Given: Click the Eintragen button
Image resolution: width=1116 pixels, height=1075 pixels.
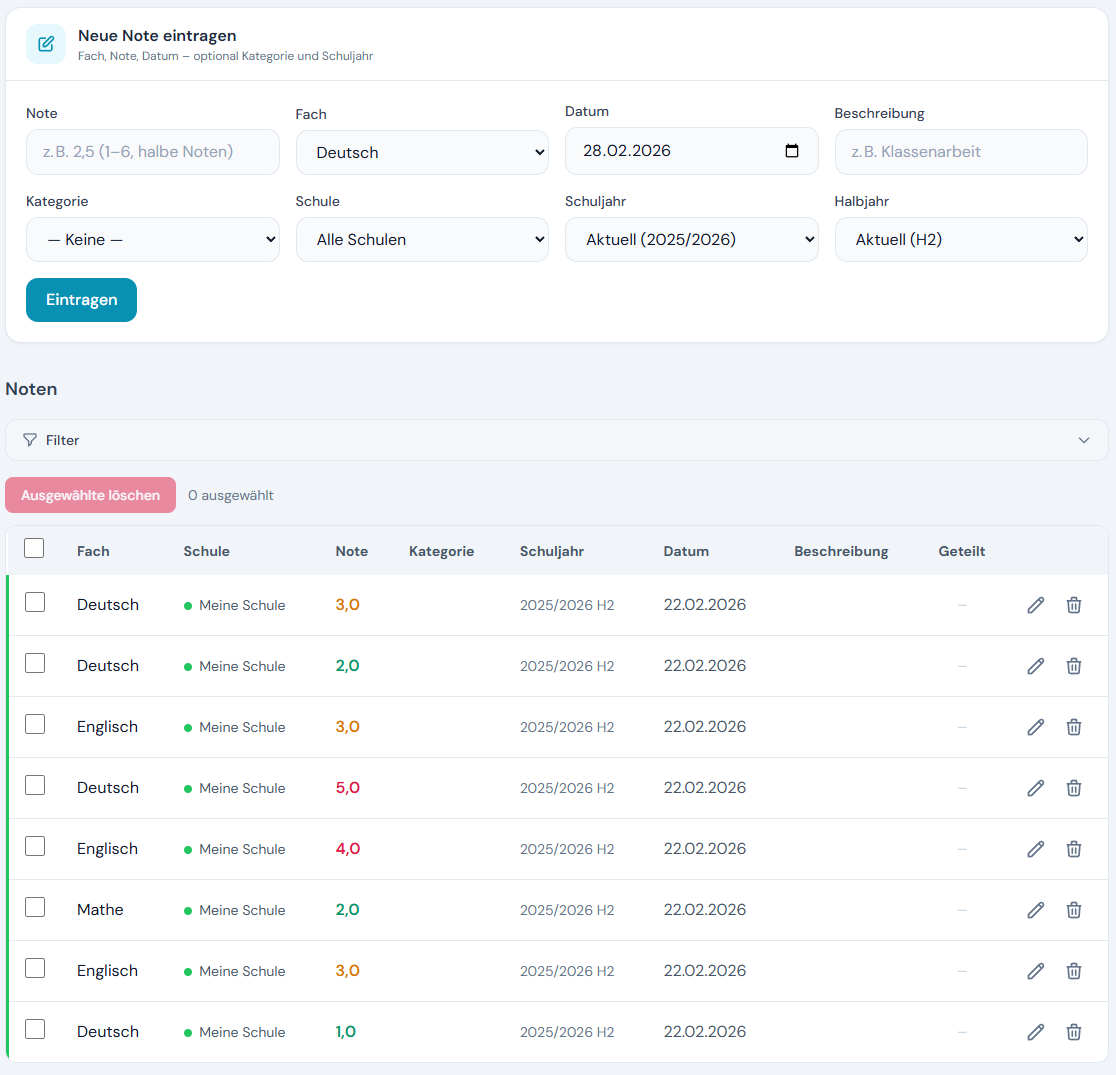Looking at the screenshot, I should (x=81, y=300).
